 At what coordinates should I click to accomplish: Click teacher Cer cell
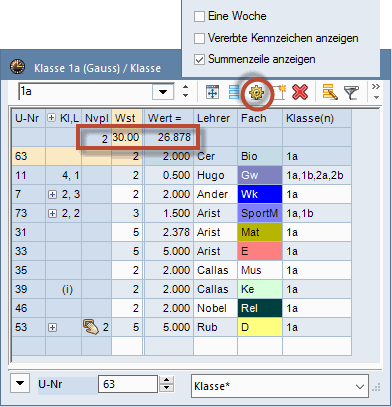(215, 156)
